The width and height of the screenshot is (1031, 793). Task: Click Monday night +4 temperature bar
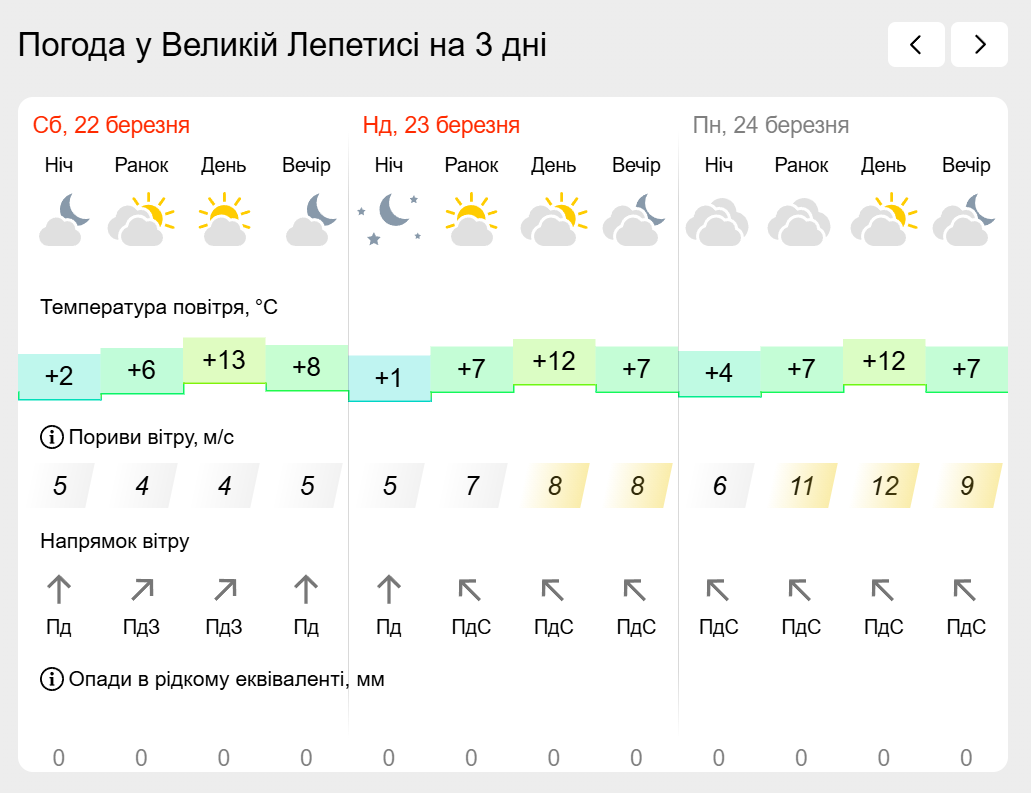pyautogui.click(x=719, y=373)
